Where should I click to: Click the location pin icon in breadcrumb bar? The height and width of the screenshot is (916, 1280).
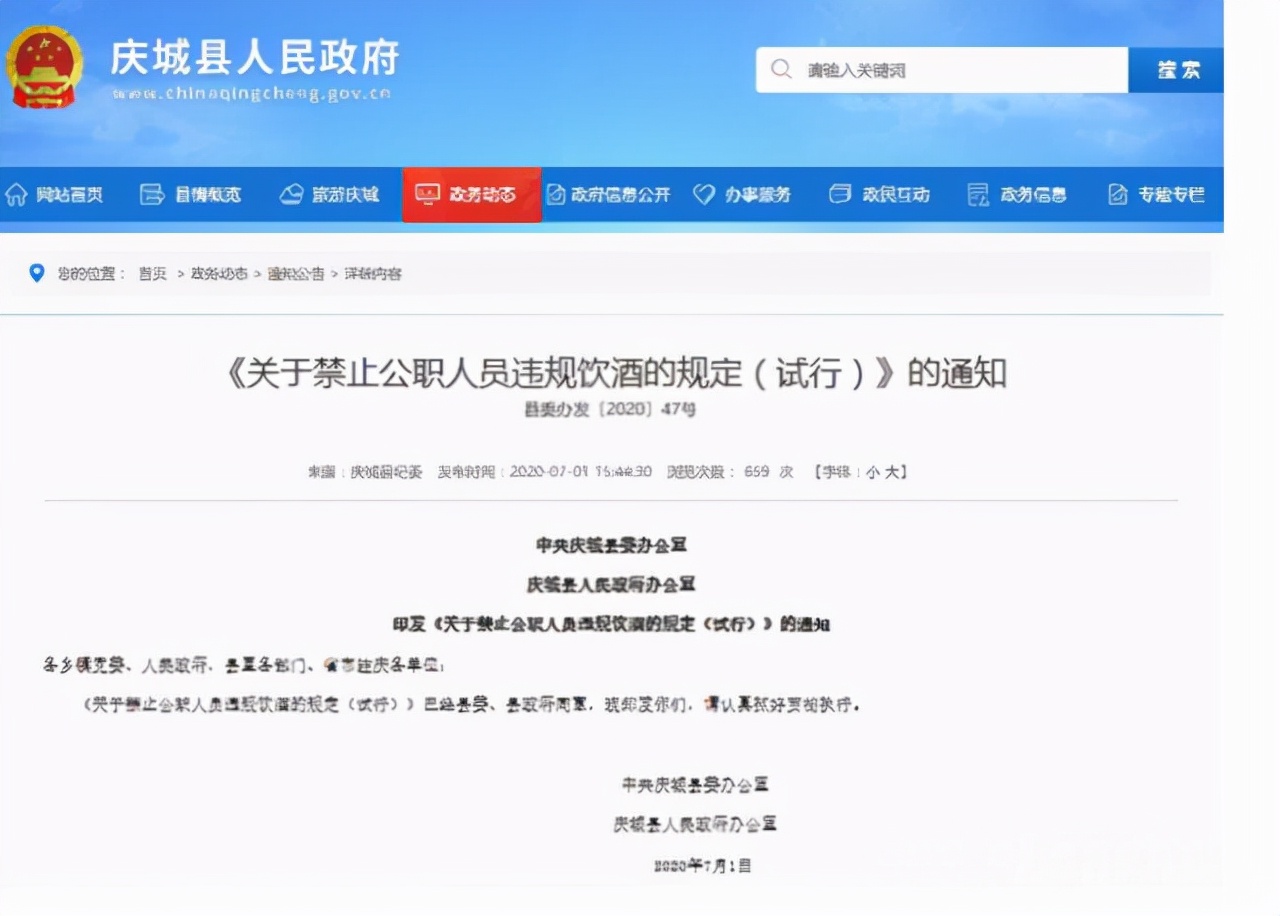tap(37, 272)
